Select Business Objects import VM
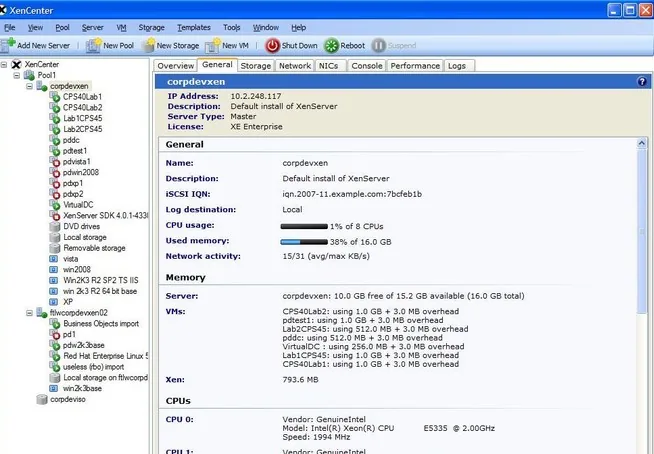 click(101, 323)
